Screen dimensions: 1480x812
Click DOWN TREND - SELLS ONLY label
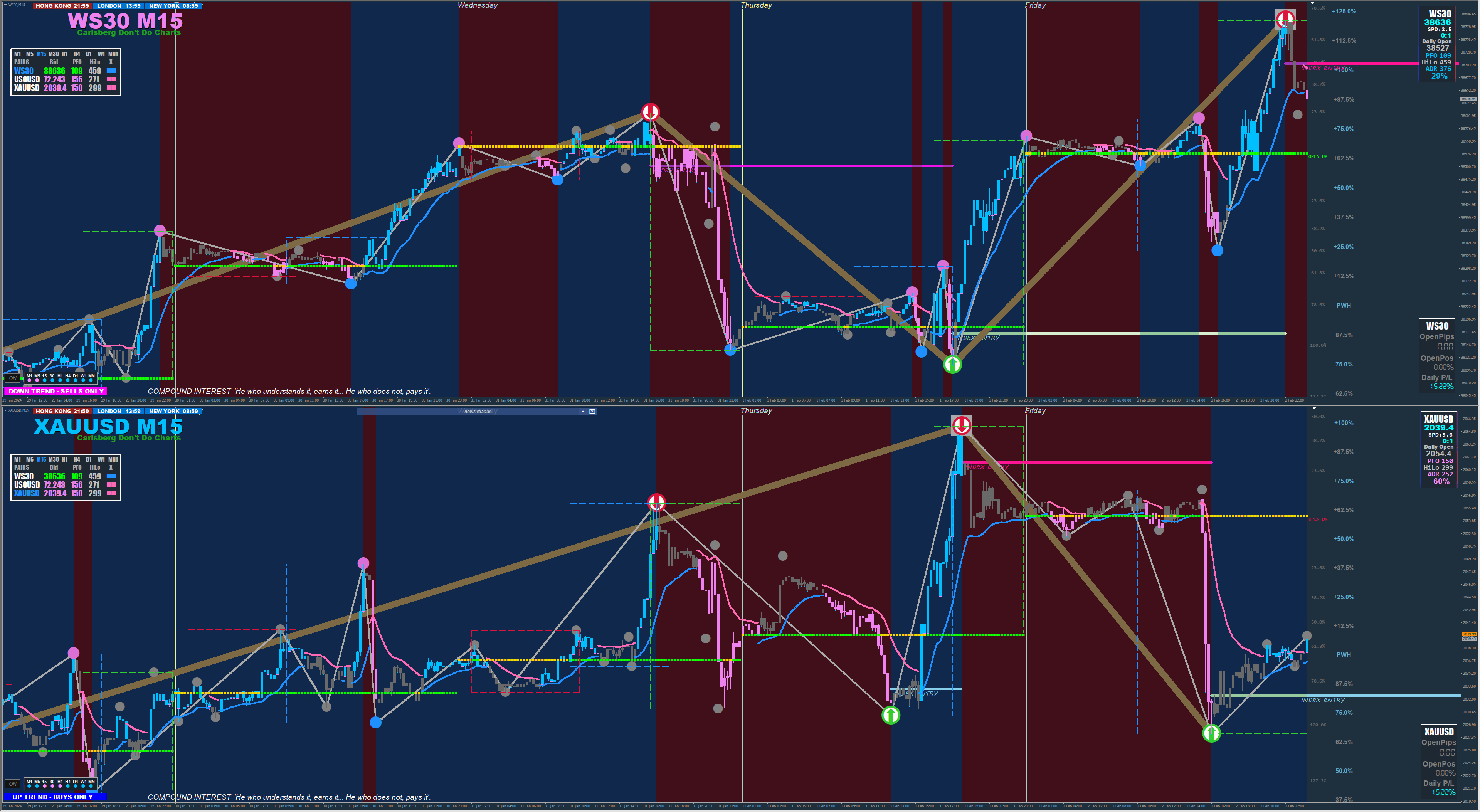pyautogui.click(x=56, y=391)
